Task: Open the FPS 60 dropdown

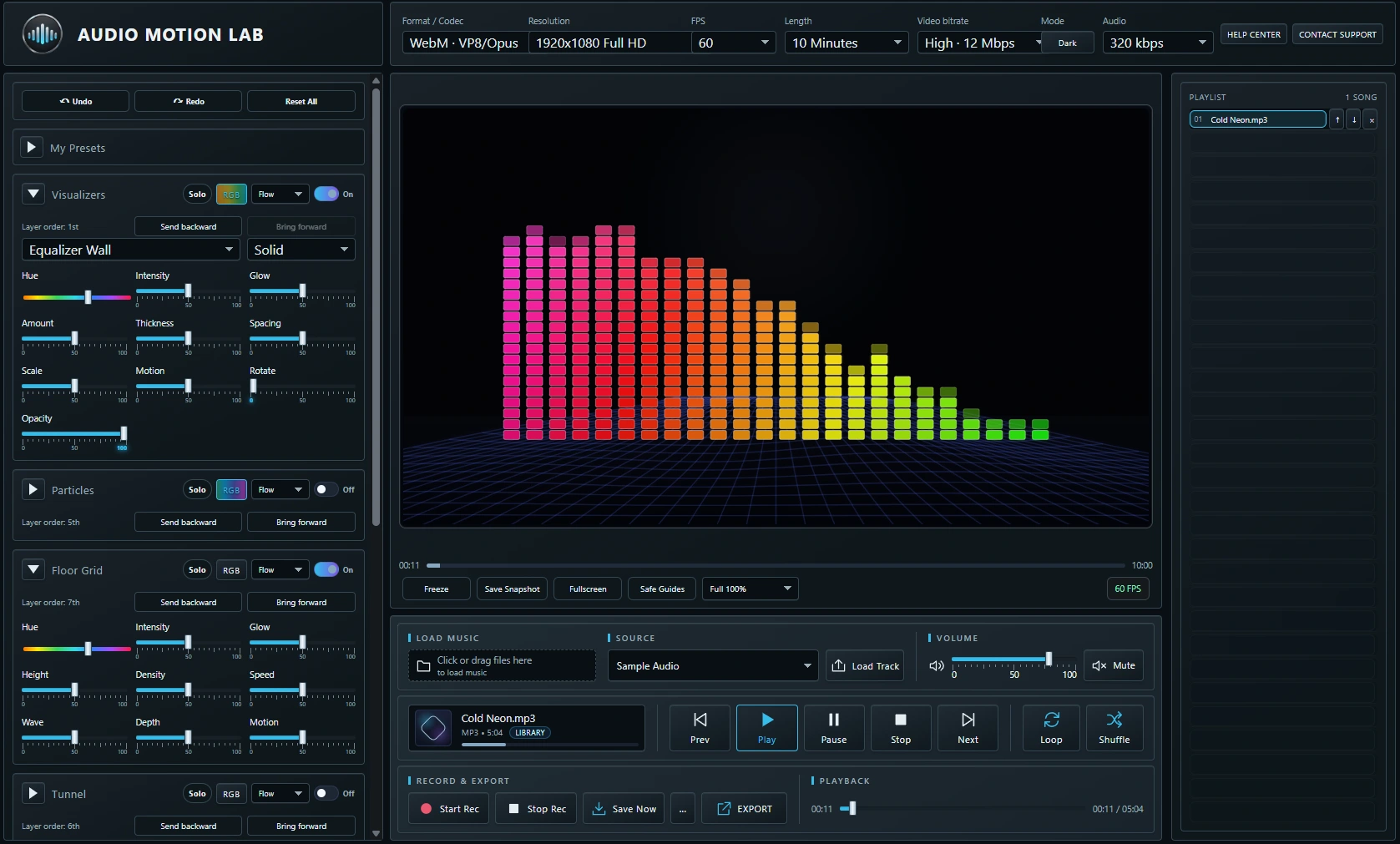Action: 733,43
